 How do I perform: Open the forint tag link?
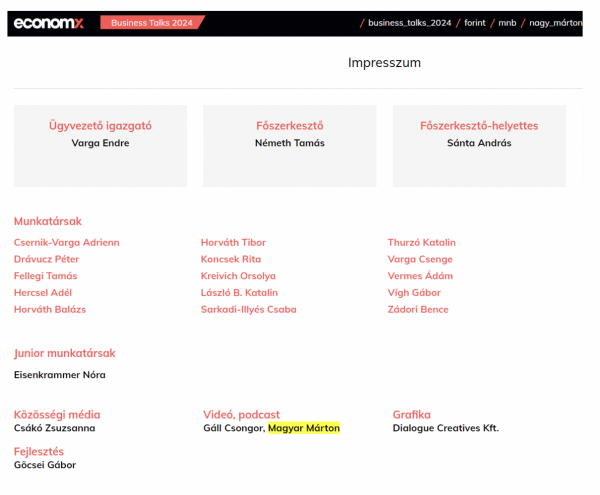click(x=475, y=23)
